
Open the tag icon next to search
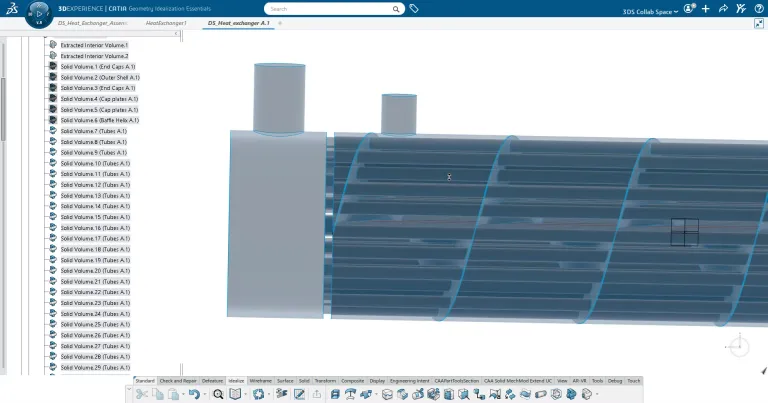tap(414, 8)
